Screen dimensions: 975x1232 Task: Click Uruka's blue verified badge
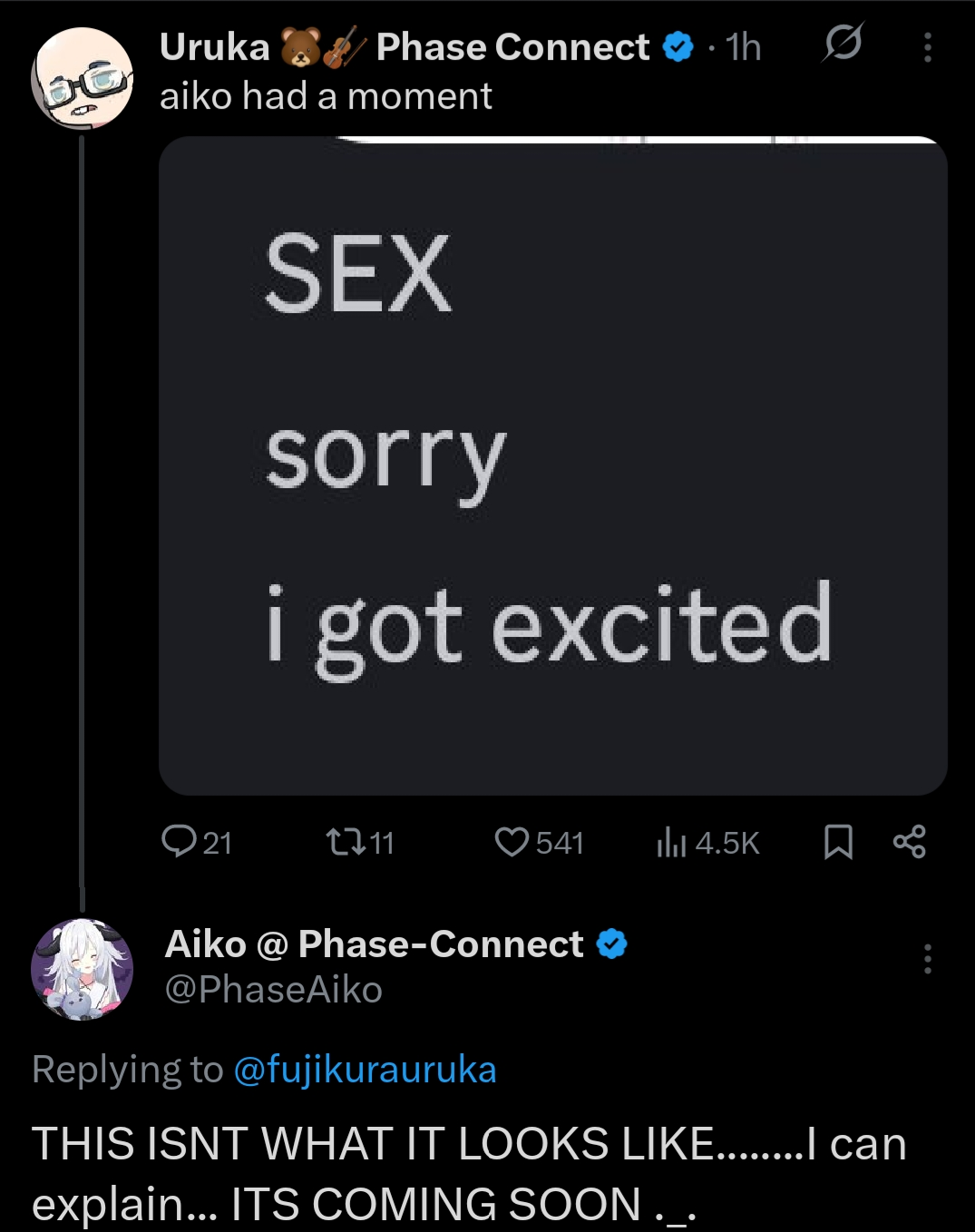[x=678, y=46]
